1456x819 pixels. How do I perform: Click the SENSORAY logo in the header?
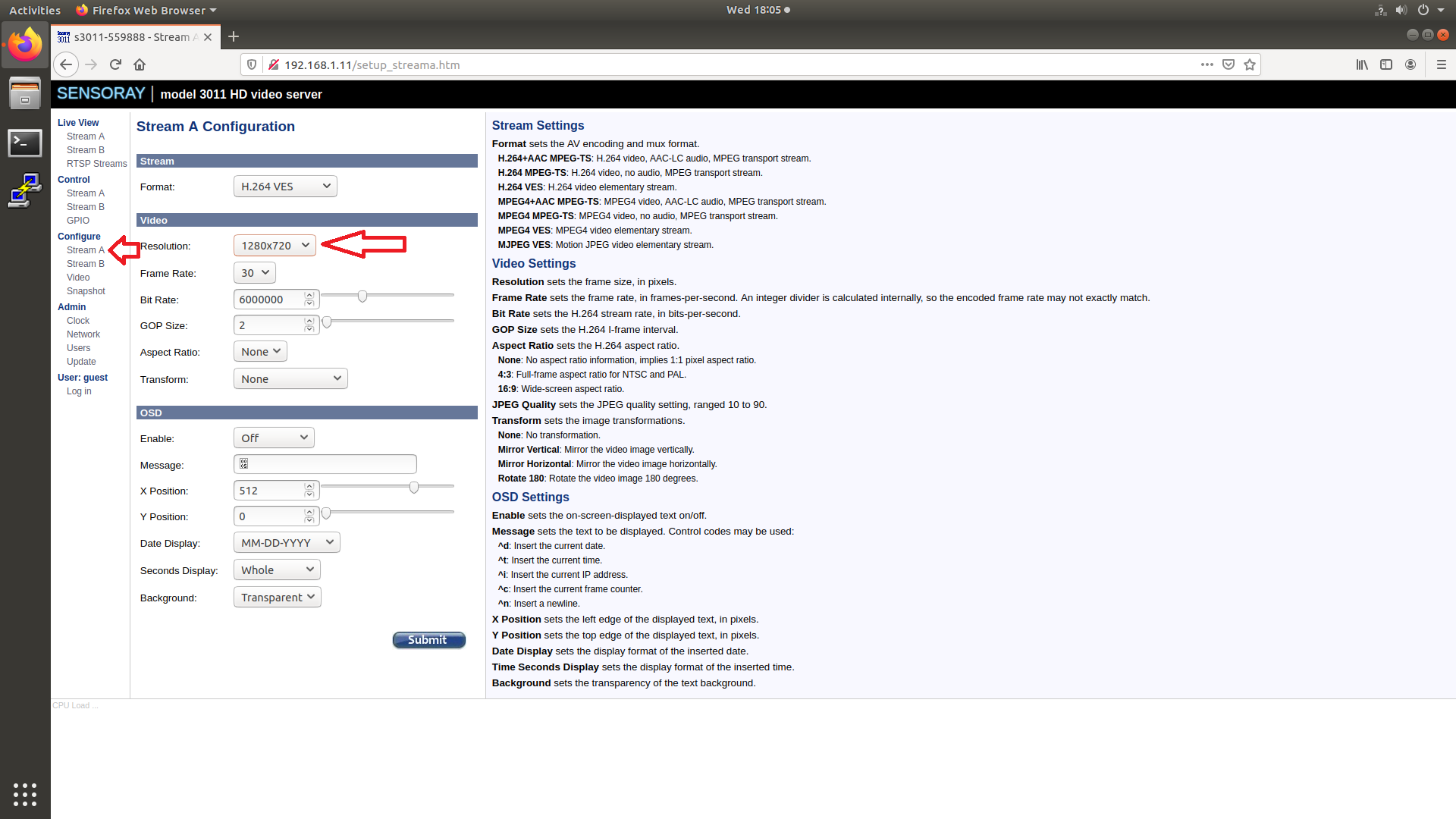click(101, 93)
